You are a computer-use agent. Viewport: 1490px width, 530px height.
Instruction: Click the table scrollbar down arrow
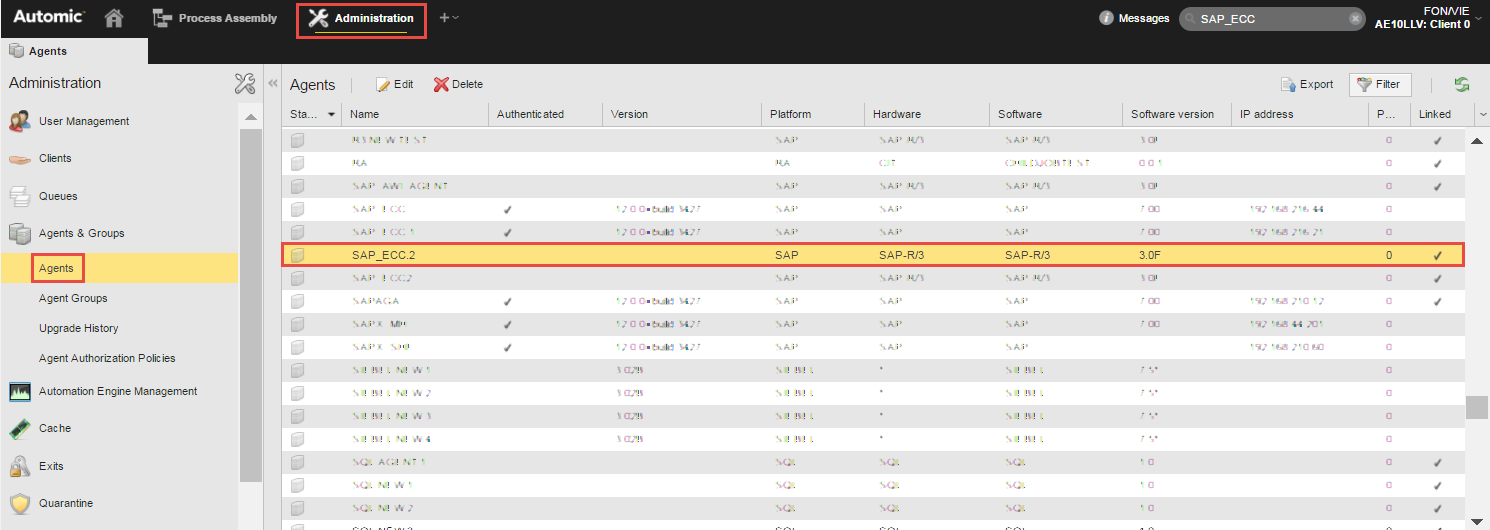point(1476,521)
